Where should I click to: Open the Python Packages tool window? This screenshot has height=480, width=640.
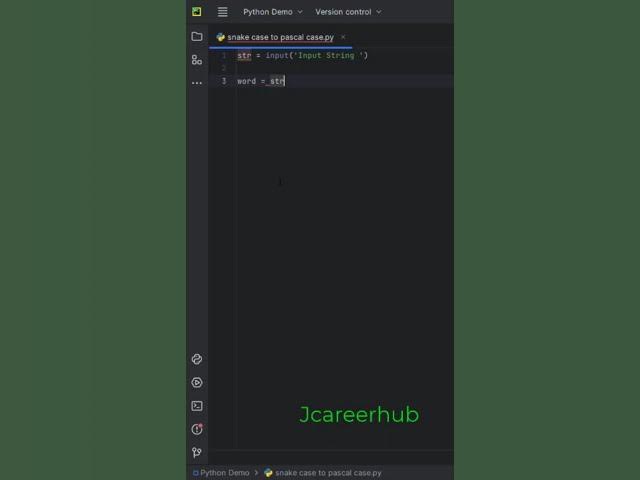click(197, 359)
